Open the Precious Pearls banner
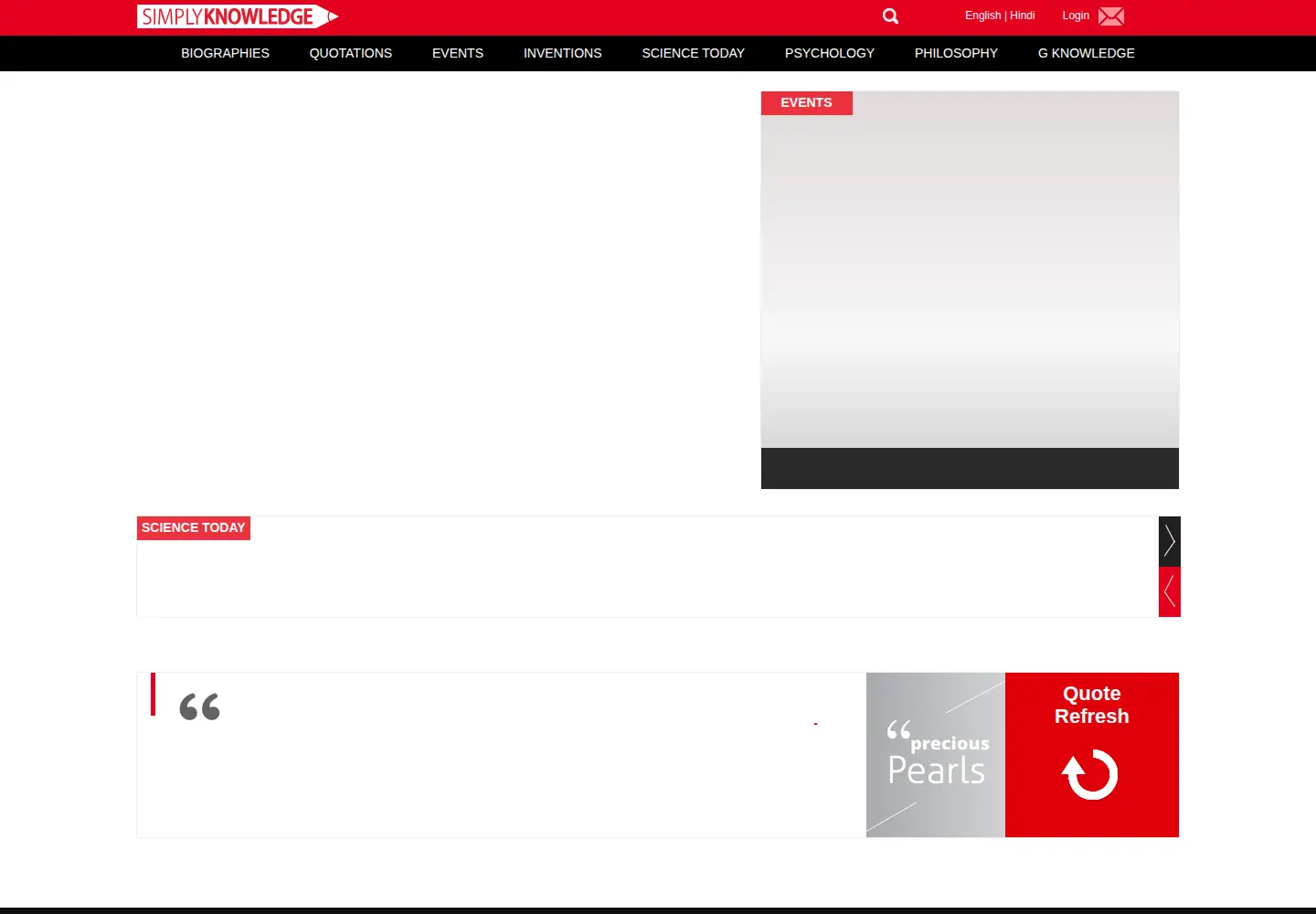 pos(936,755)
